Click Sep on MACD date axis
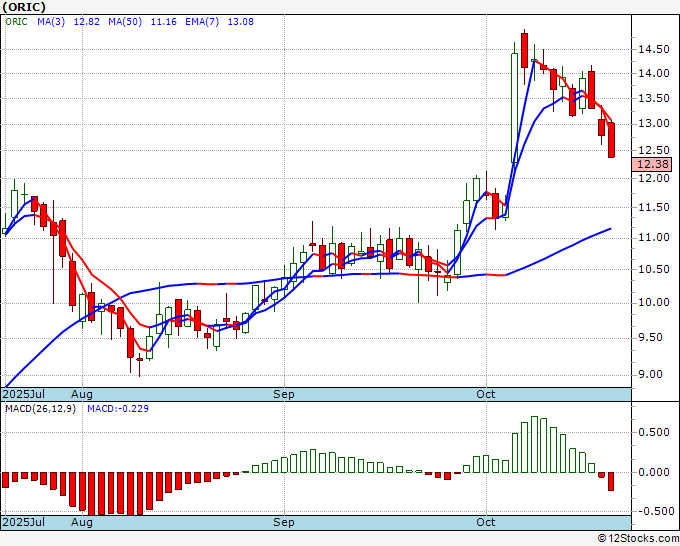This screenshot has width=680, height=546. click(284, 522)
